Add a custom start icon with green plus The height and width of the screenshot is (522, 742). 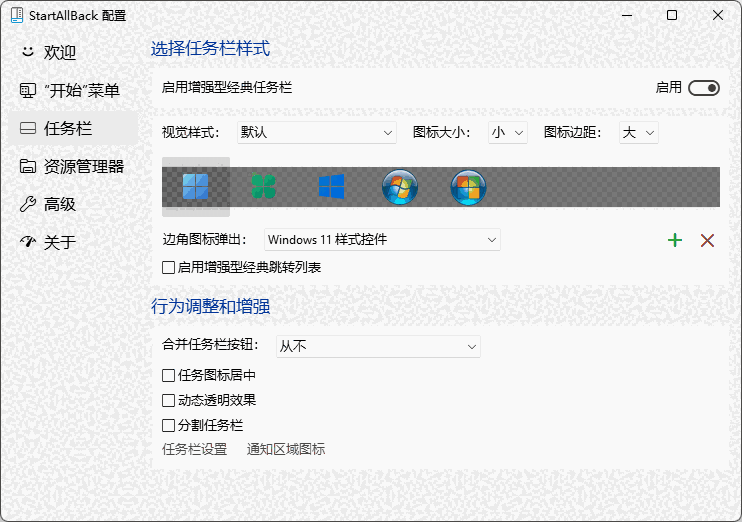click(675, 240)
